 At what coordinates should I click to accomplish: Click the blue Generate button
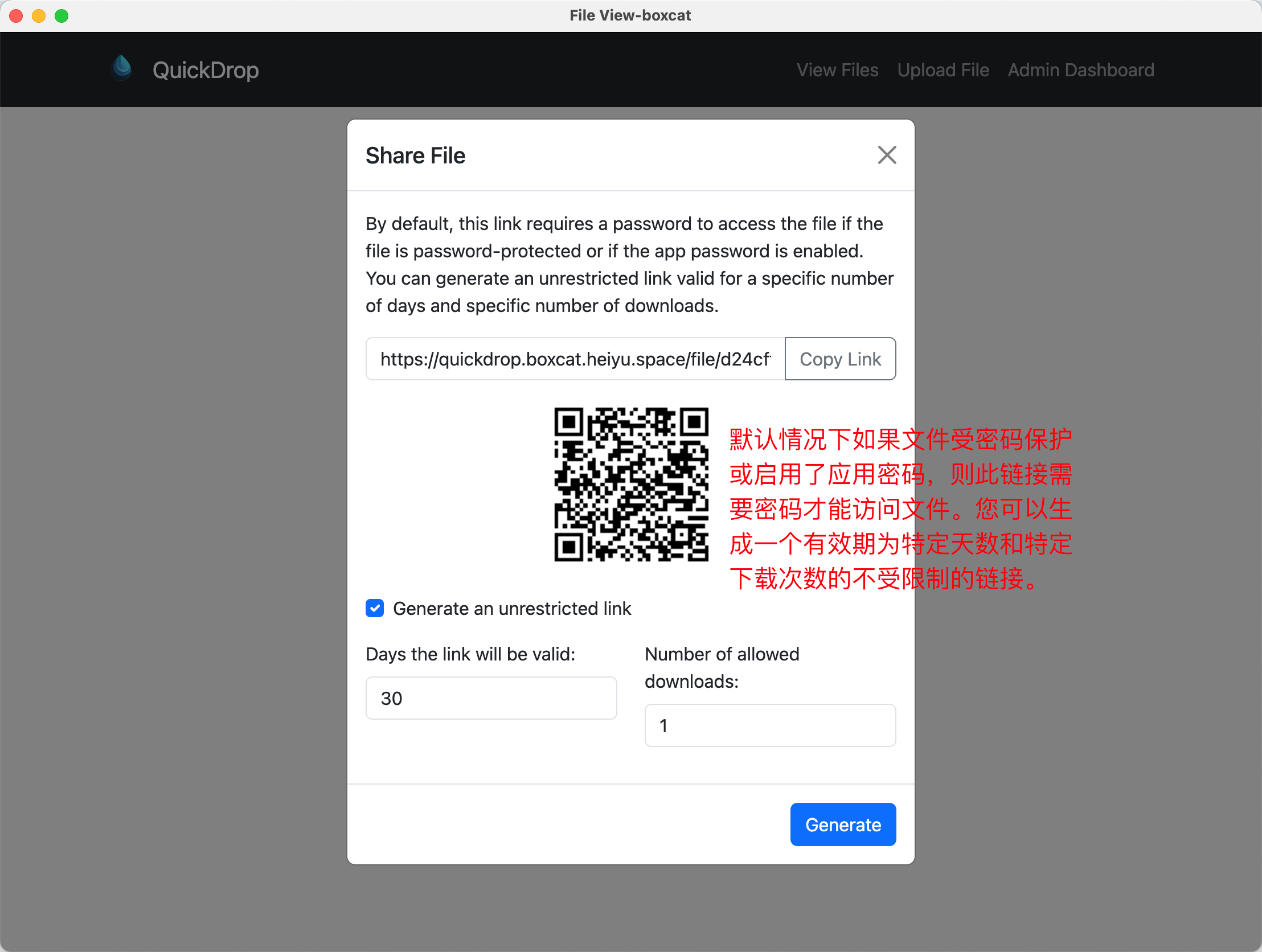(x=843, y=824)
